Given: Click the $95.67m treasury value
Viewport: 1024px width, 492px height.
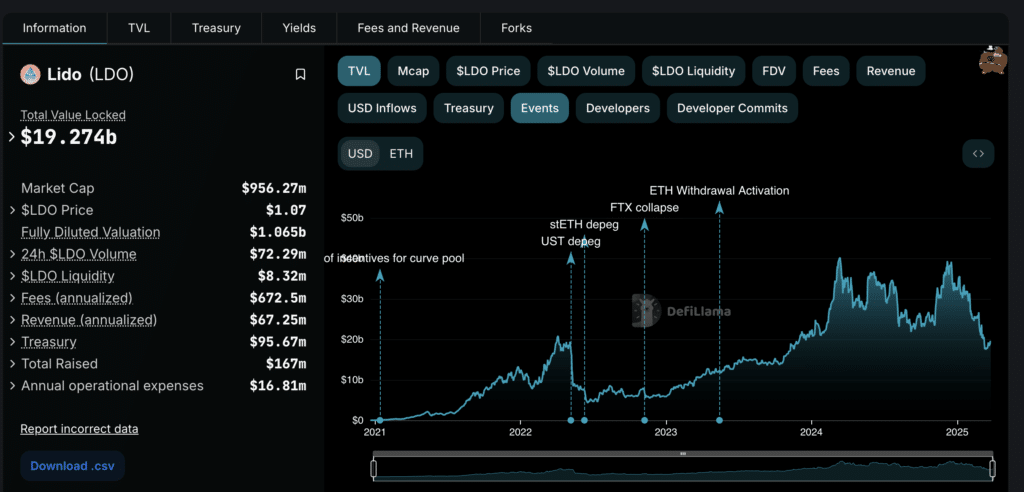Looking at the screenshot, I should point(278,342).
